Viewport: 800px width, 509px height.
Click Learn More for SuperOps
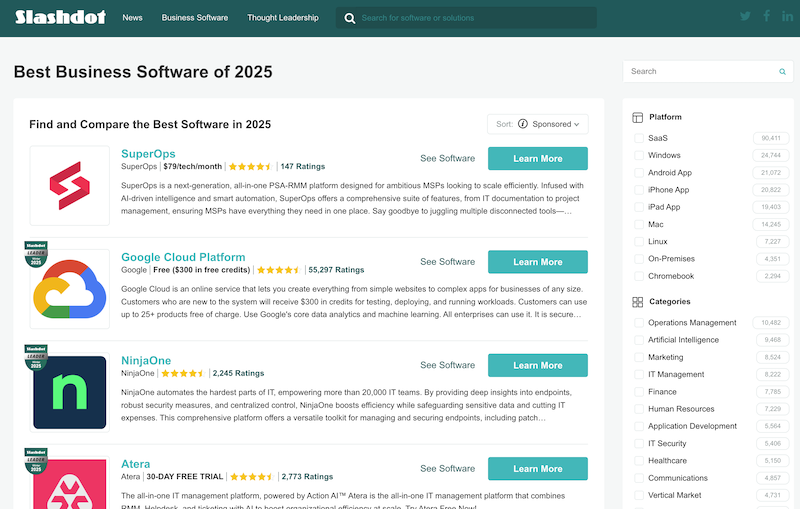[538, 159]
